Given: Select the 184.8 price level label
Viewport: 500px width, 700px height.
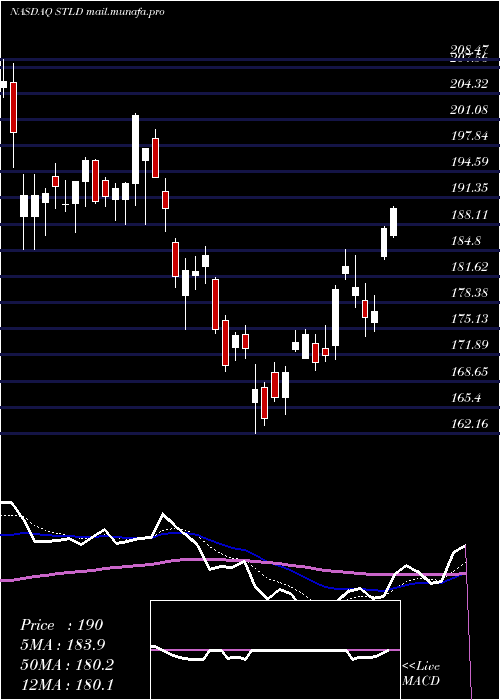Looking at the screenshot, I should (x=466, y=241).
